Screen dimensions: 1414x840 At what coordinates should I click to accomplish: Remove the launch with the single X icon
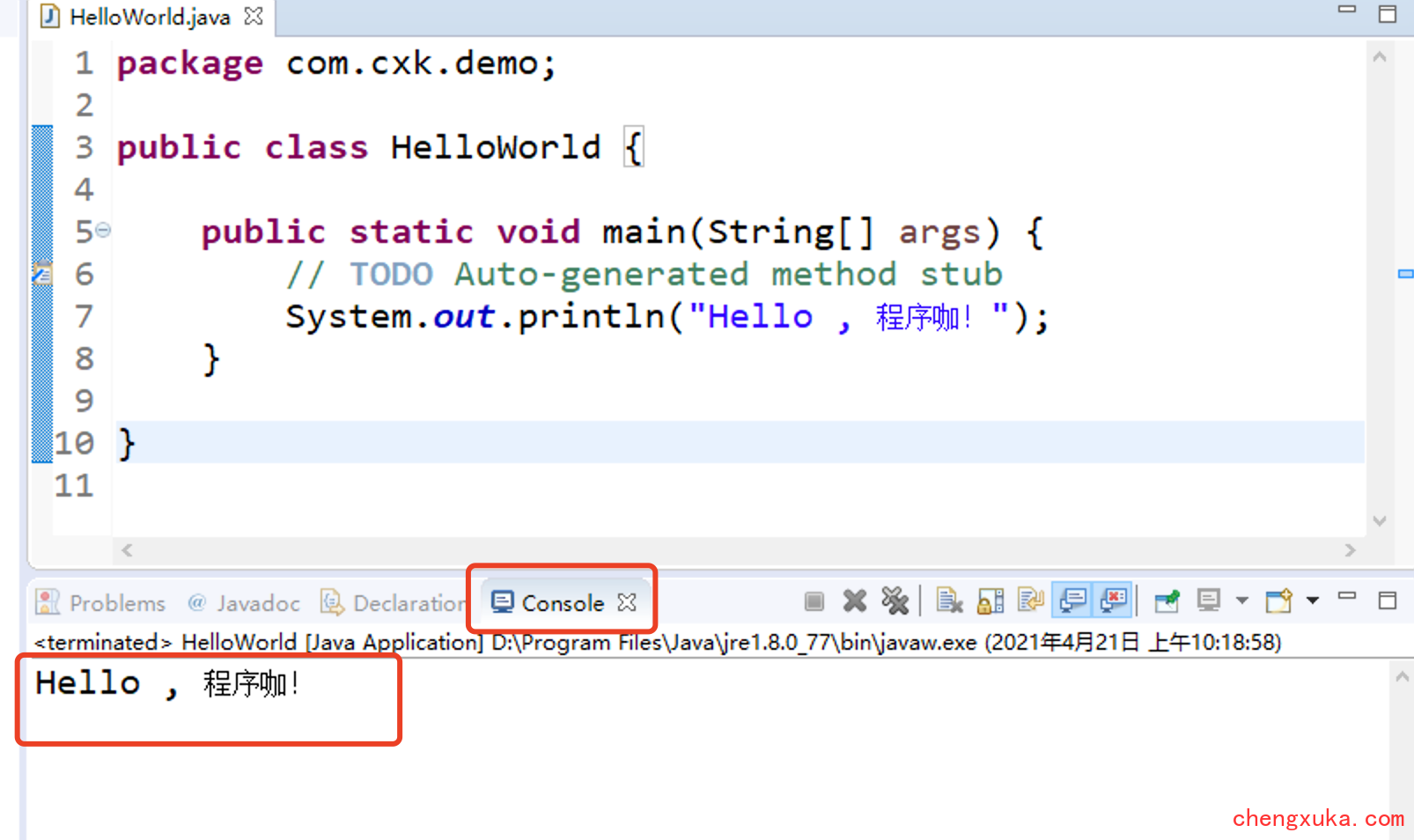854,601
